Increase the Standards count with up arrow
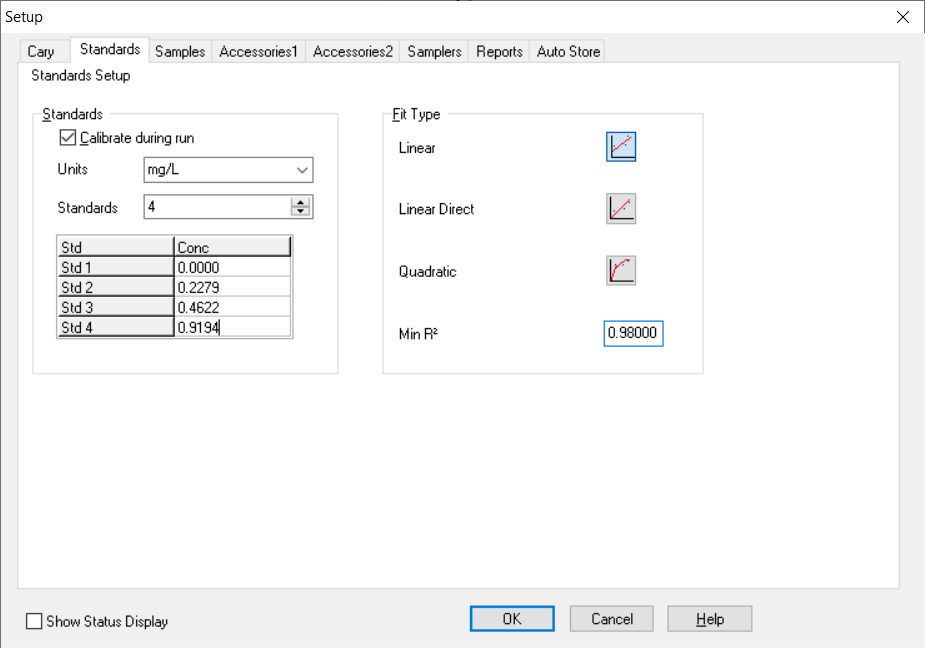Image resolution: width=925 pixels, height=648 pixels. click(x=301, y=203)
